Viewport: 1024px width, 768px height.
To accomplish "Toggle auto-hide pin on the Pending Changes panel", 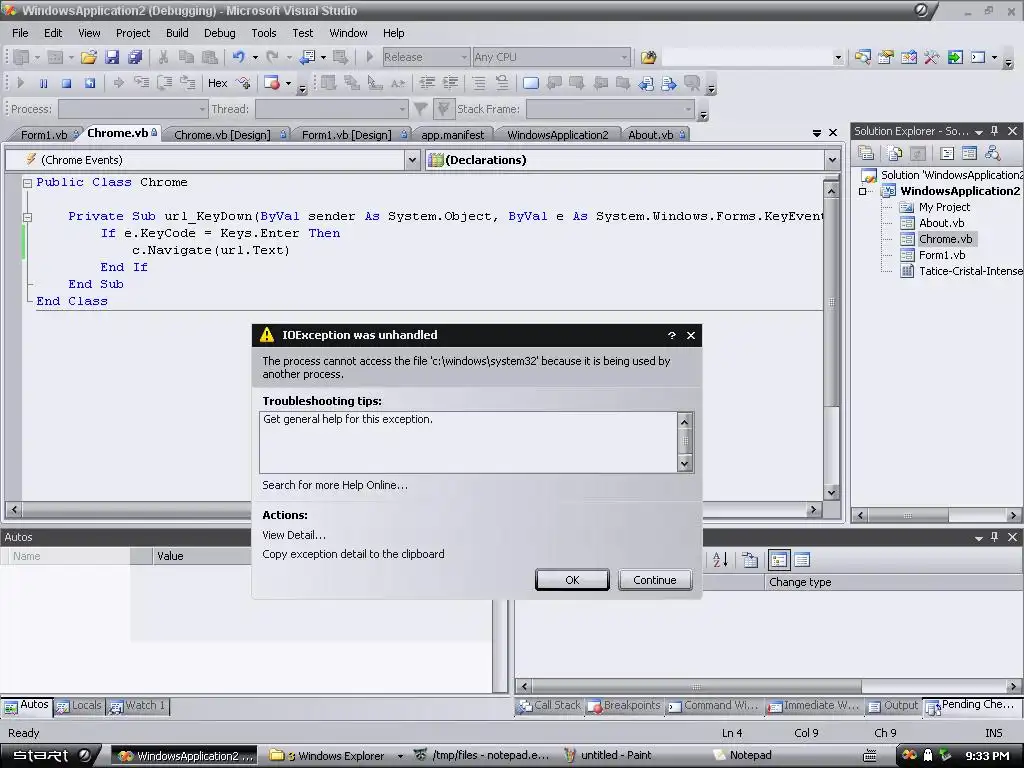I will pyautogui.click(x=995, y=537).
